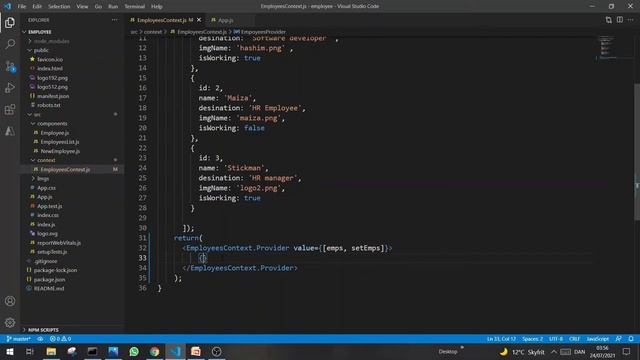Change language mode JavaScript
640x360 pixels.
tap(598, 339)
